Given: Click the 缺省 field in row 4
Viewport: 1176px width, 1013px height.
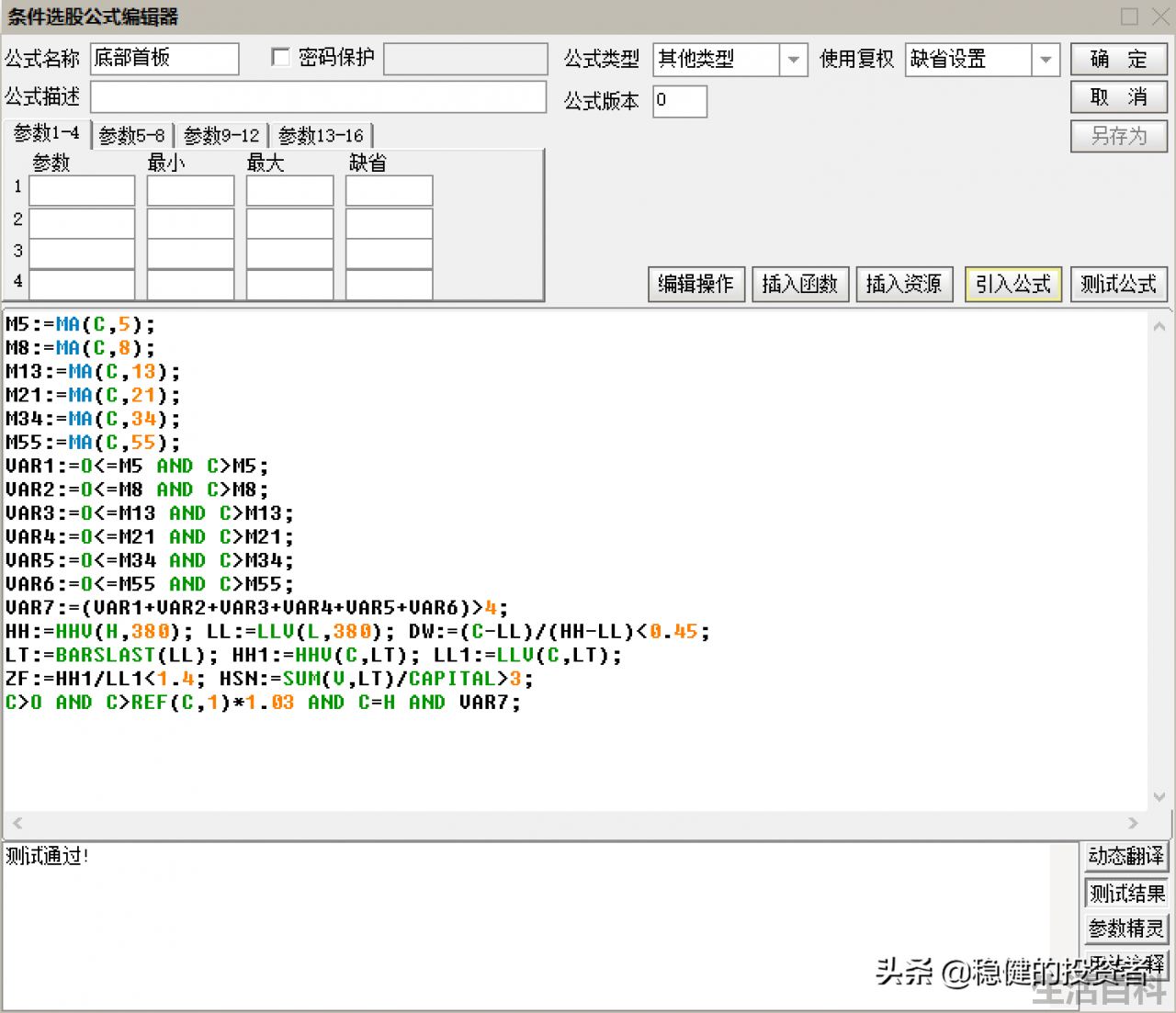Looking at the screenshot, I should coord(389,284).
